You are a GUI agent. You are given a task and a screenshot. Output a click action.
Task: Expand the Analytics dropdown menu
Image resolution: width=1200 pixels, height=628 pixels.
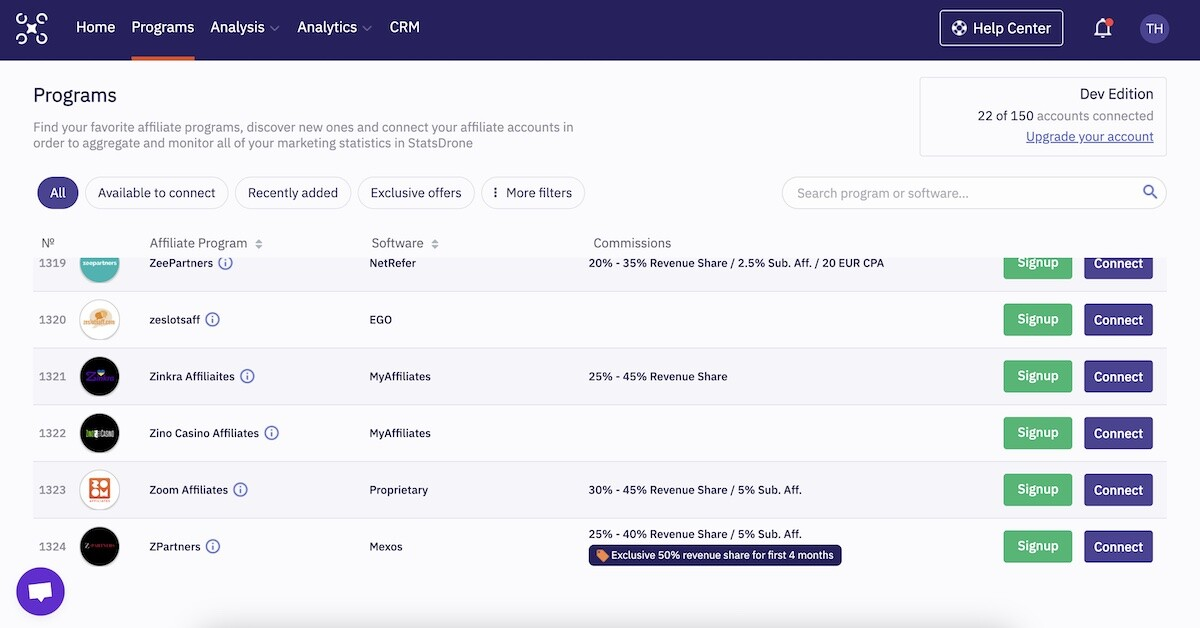(334, 28)
